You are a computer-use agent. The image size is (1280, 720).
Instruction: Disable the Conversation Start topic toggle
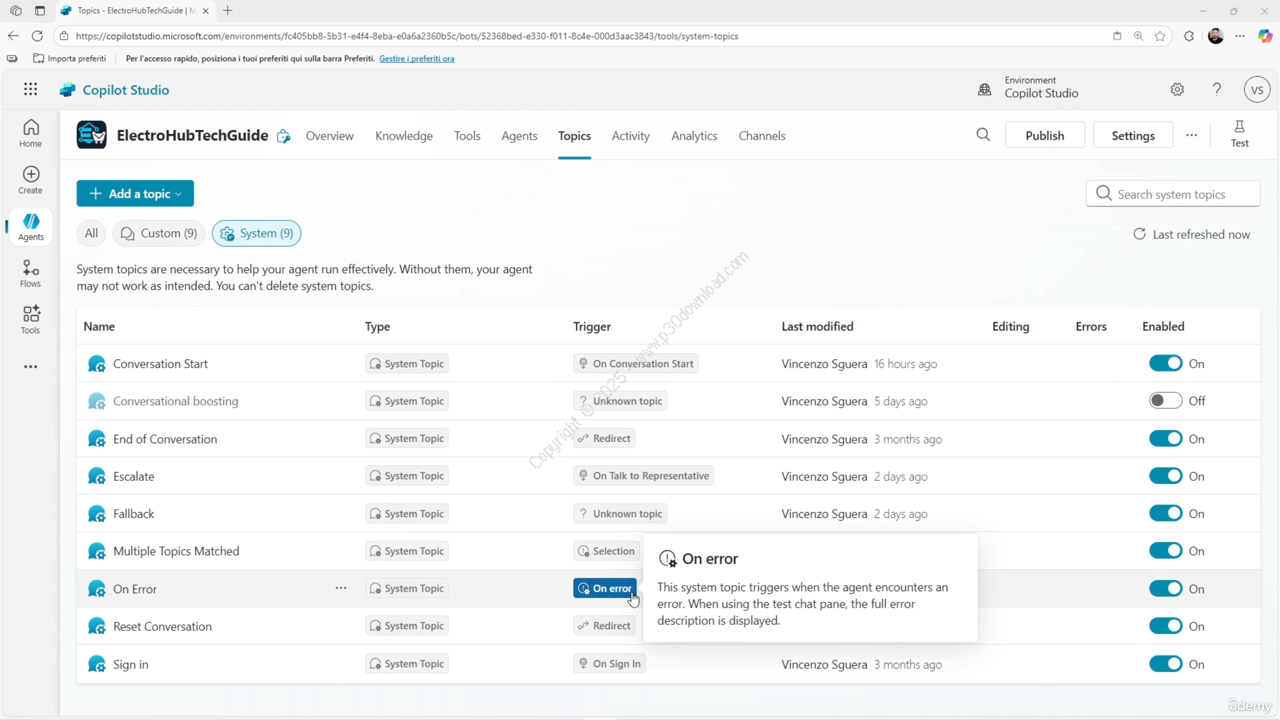click(1165, 363)
